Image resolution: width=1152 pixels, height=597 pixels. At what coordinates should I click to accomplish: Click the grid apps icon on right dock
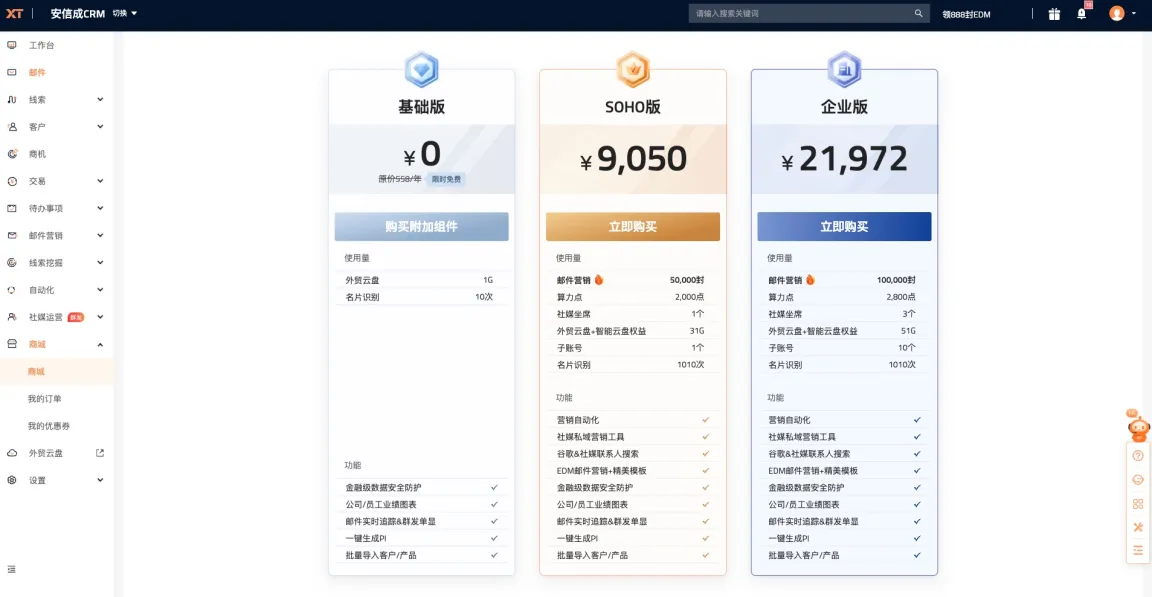click(1138, 503)
